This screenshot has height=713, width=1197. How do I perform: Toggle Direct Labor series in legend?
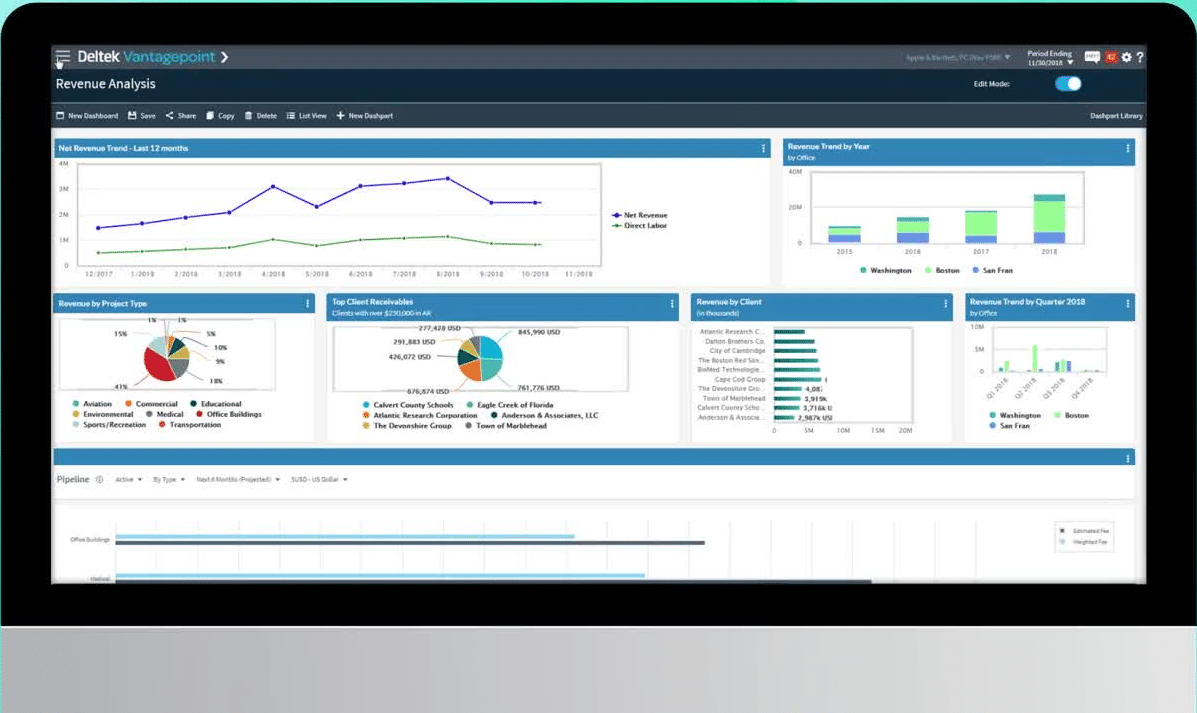pyautogui.click(x=640, y=226)
